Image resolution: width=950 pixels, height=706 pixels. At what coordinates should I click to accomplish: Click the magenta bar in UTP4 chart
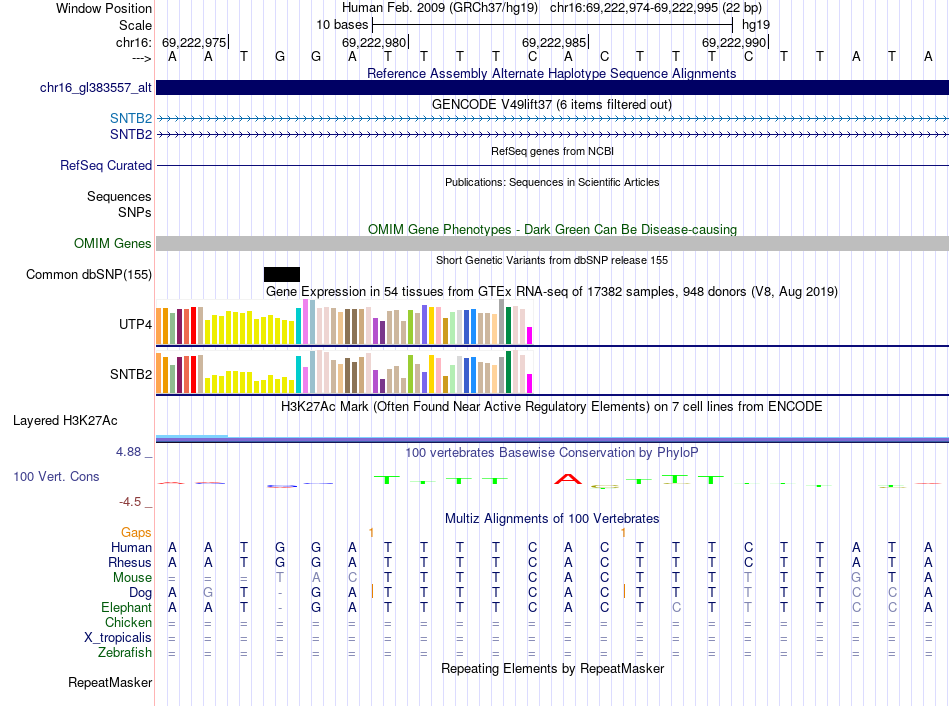click(x=530, y=336)
